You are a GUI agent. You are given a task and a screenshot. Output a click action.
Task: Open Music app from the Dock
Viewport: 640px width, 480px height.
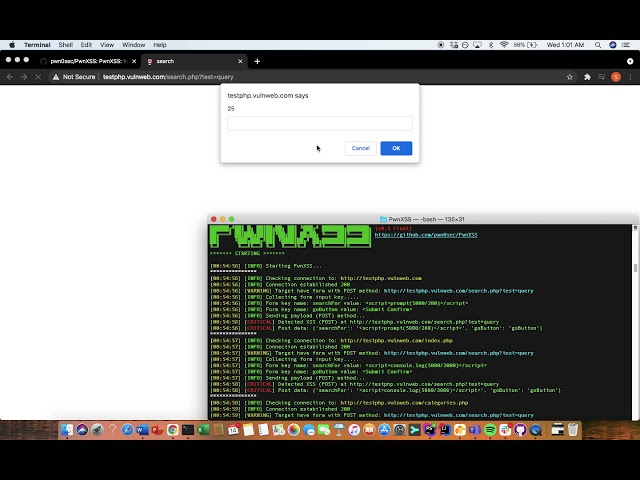pos(354,430)
